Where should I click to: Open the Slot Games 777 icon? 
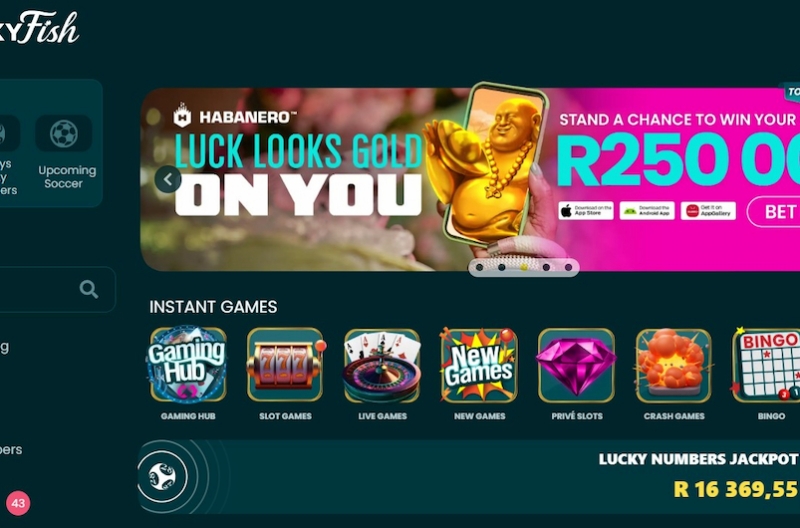click(285, 365)
